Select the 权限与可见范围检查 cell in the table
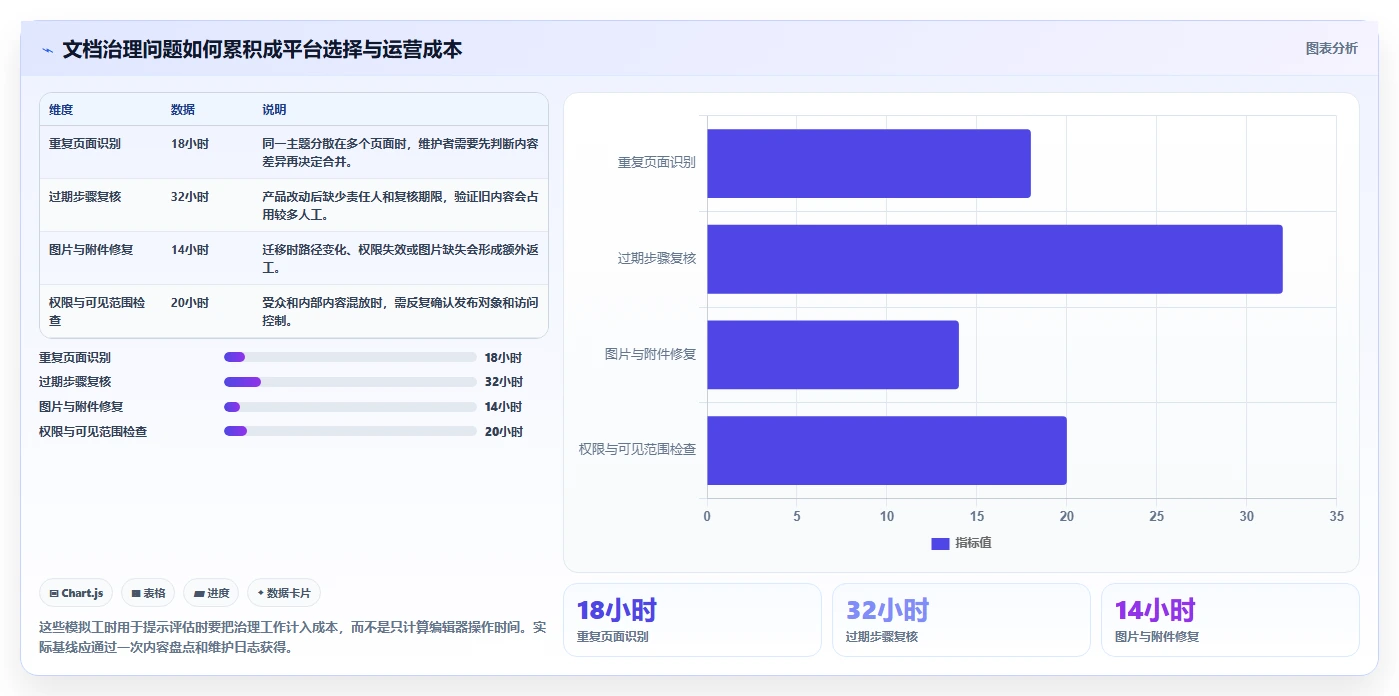This screenshot has height=696, width=1399. [98, 311]
